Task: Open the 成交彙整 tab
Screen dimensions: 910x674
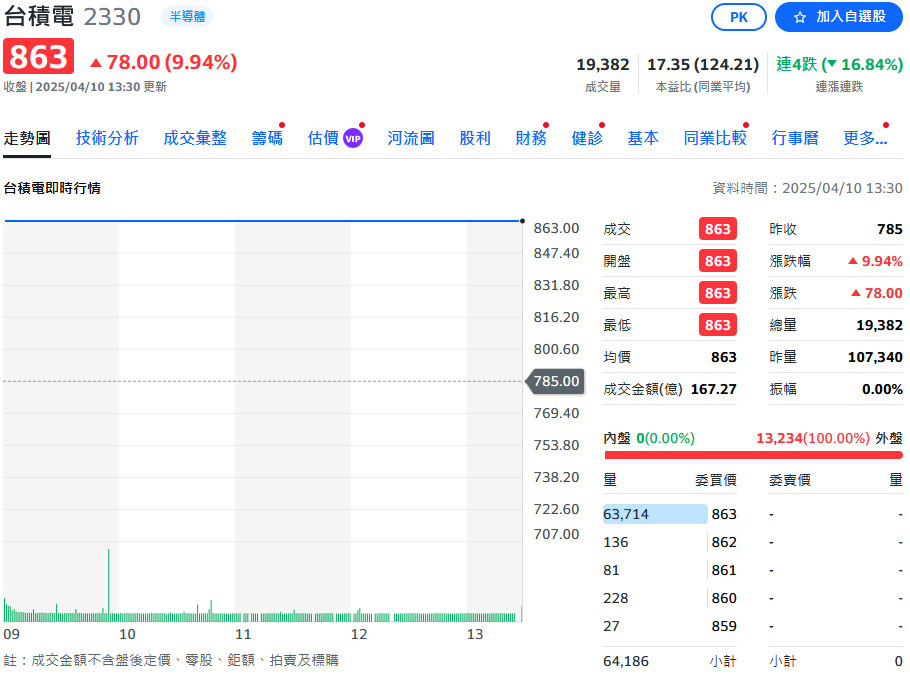Action: click(x=195, y=138)
